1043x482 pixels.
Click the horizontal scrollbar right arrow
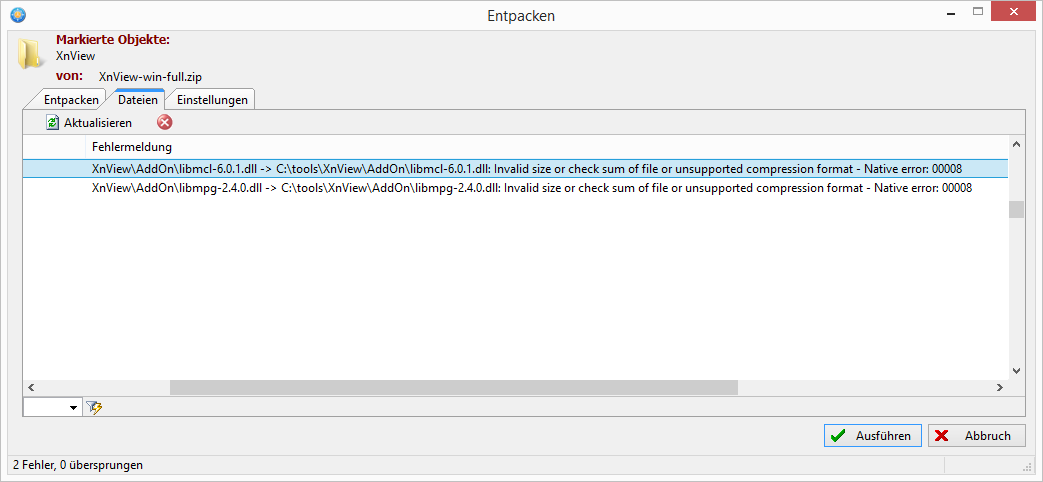click(999, 387)
